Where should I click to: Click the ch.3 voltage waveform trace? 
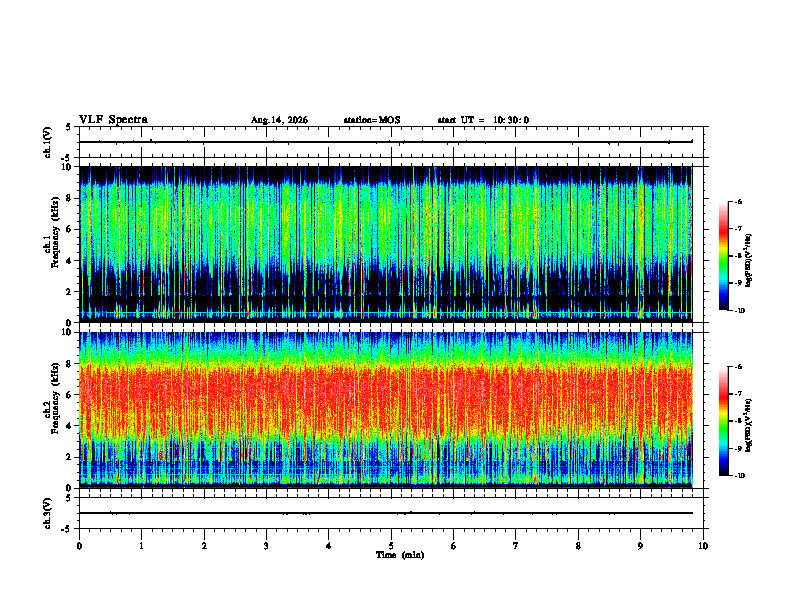tap(386, 513)
